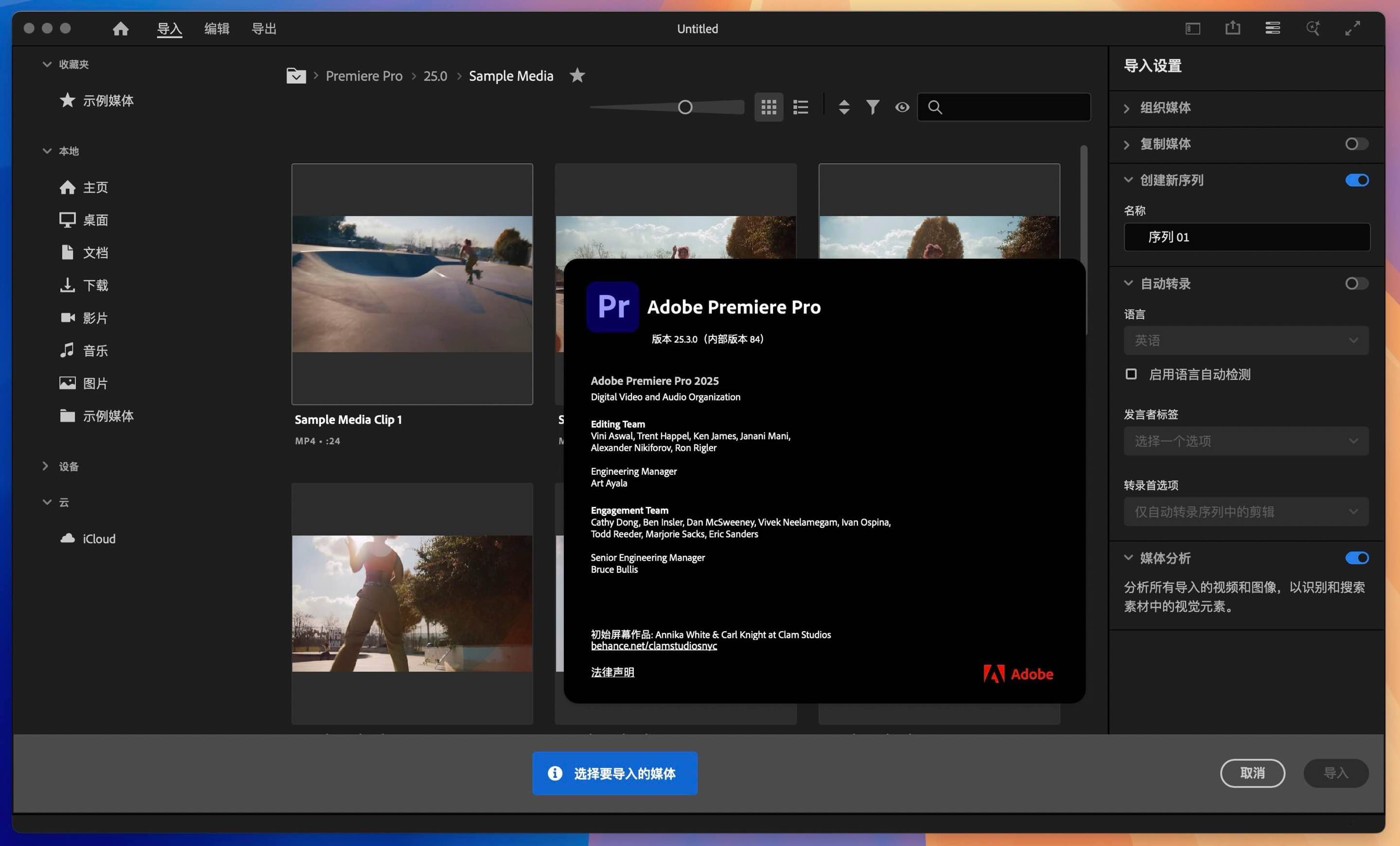Screen dimensions: 1400x846
Task: Switch to list view icon
Action: pos(801,107)
